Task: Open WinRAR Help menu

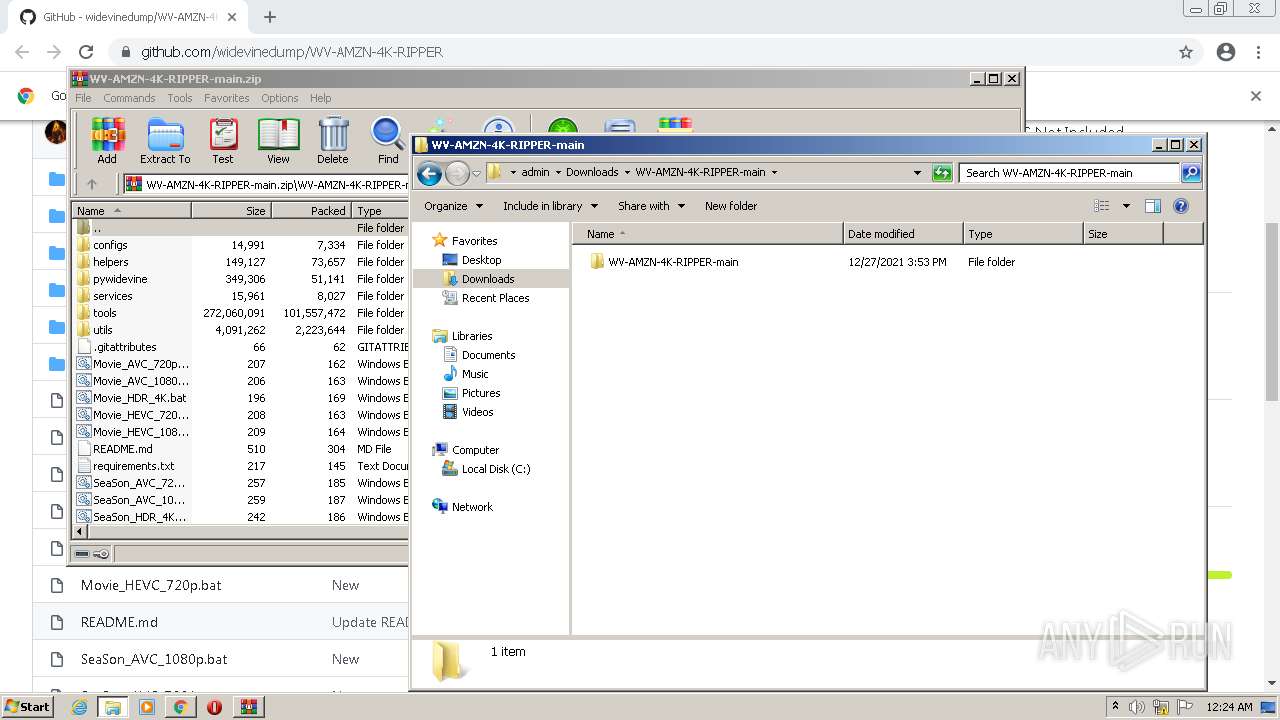Action: pyautogui.click(x=320, y=98)
